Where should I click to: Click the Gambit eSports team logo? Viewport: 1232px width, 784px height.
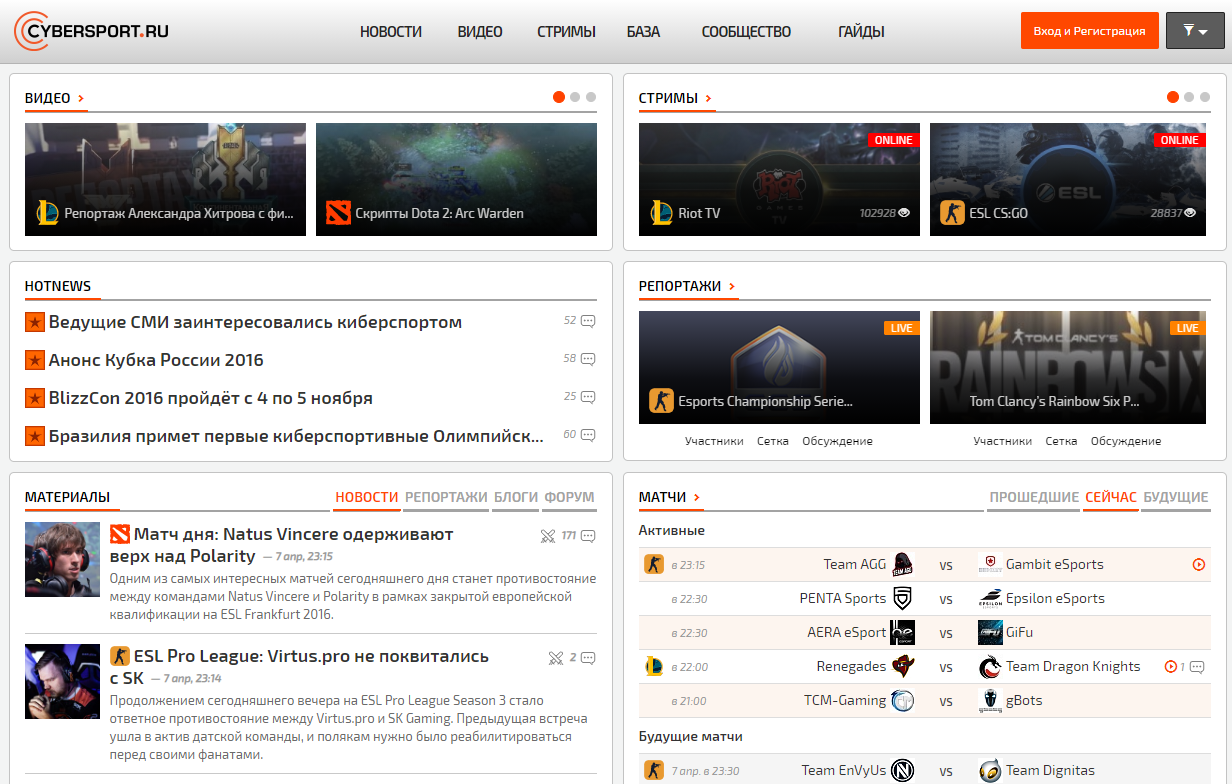990,564
